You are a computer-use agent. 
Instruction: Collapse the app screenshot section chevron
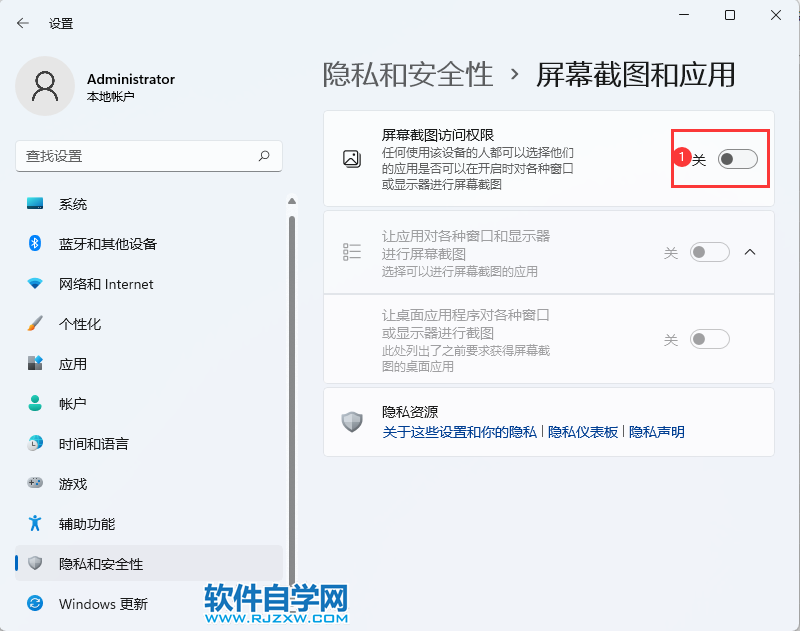[x=751, y=253]
